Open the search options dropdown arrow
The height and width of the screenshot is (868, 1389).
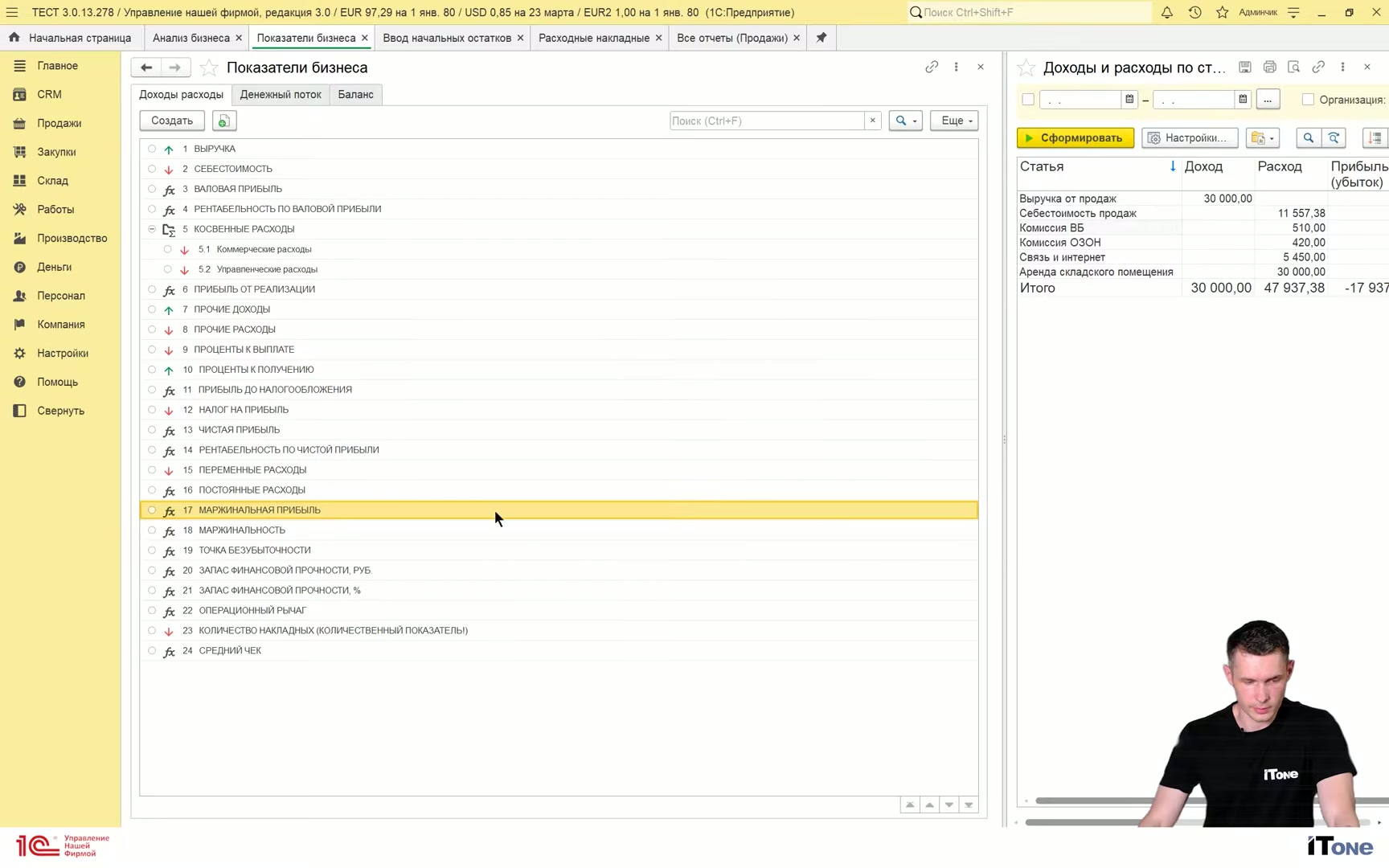click(906, 121)
